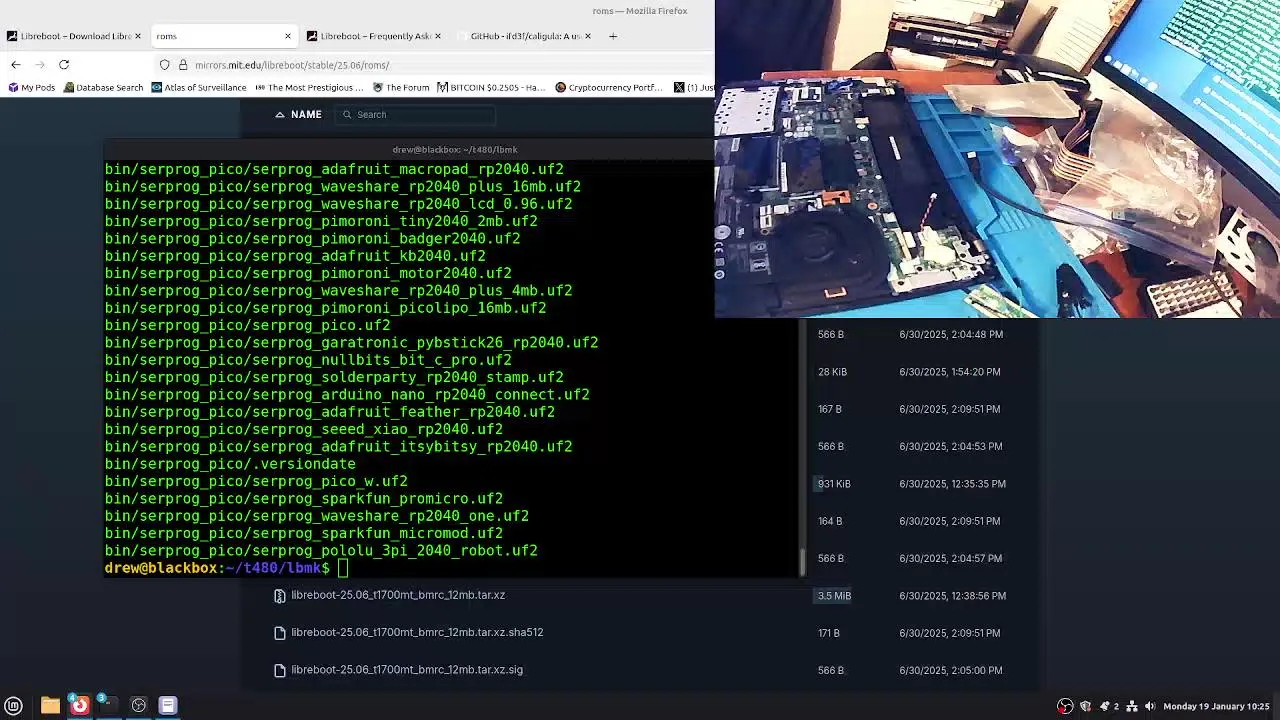1280x720 pixels.
Task: Click the shield security tray icon
Action: pos(1086,706)
